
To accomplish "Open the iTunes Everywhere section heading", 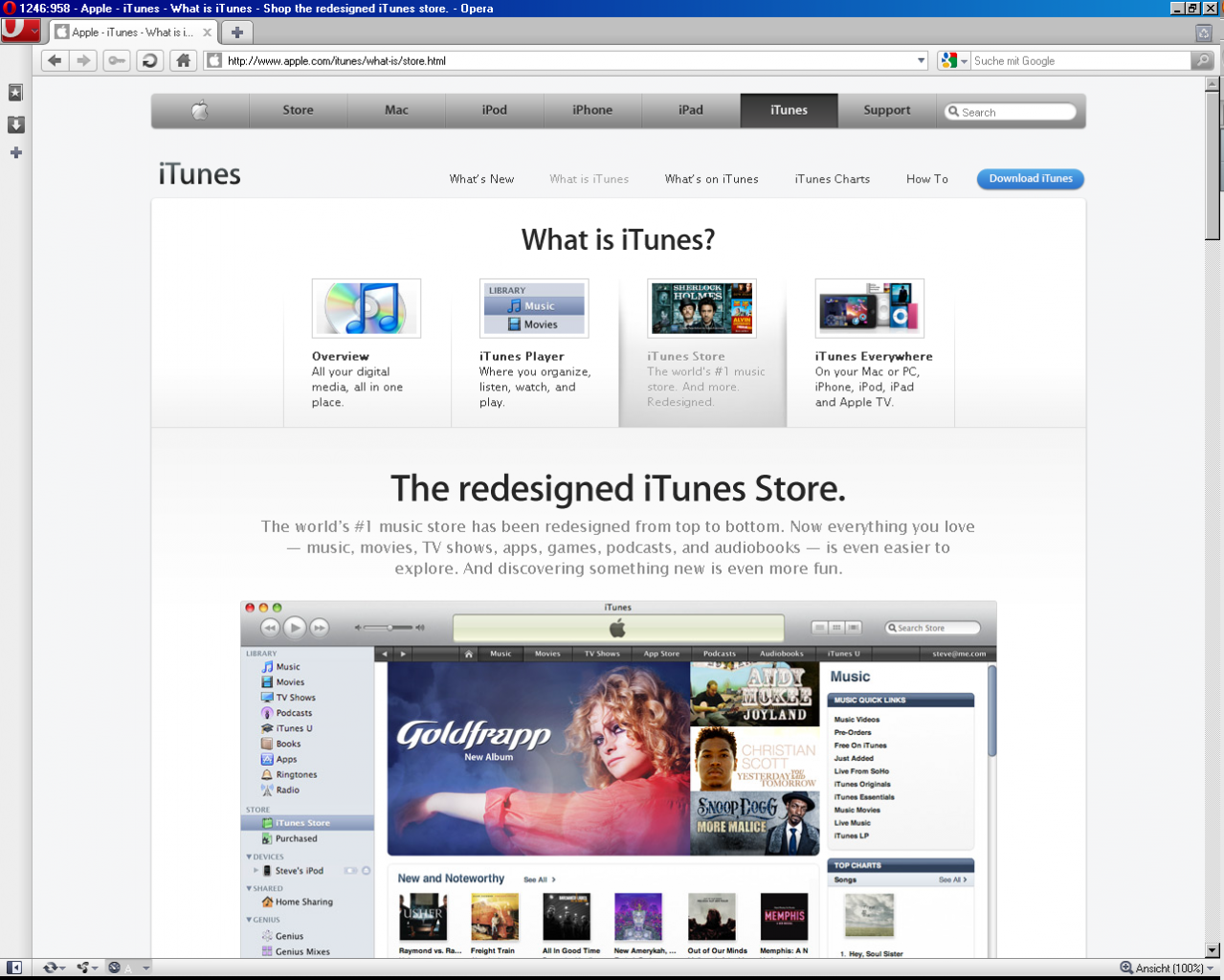I will (874, 356).
